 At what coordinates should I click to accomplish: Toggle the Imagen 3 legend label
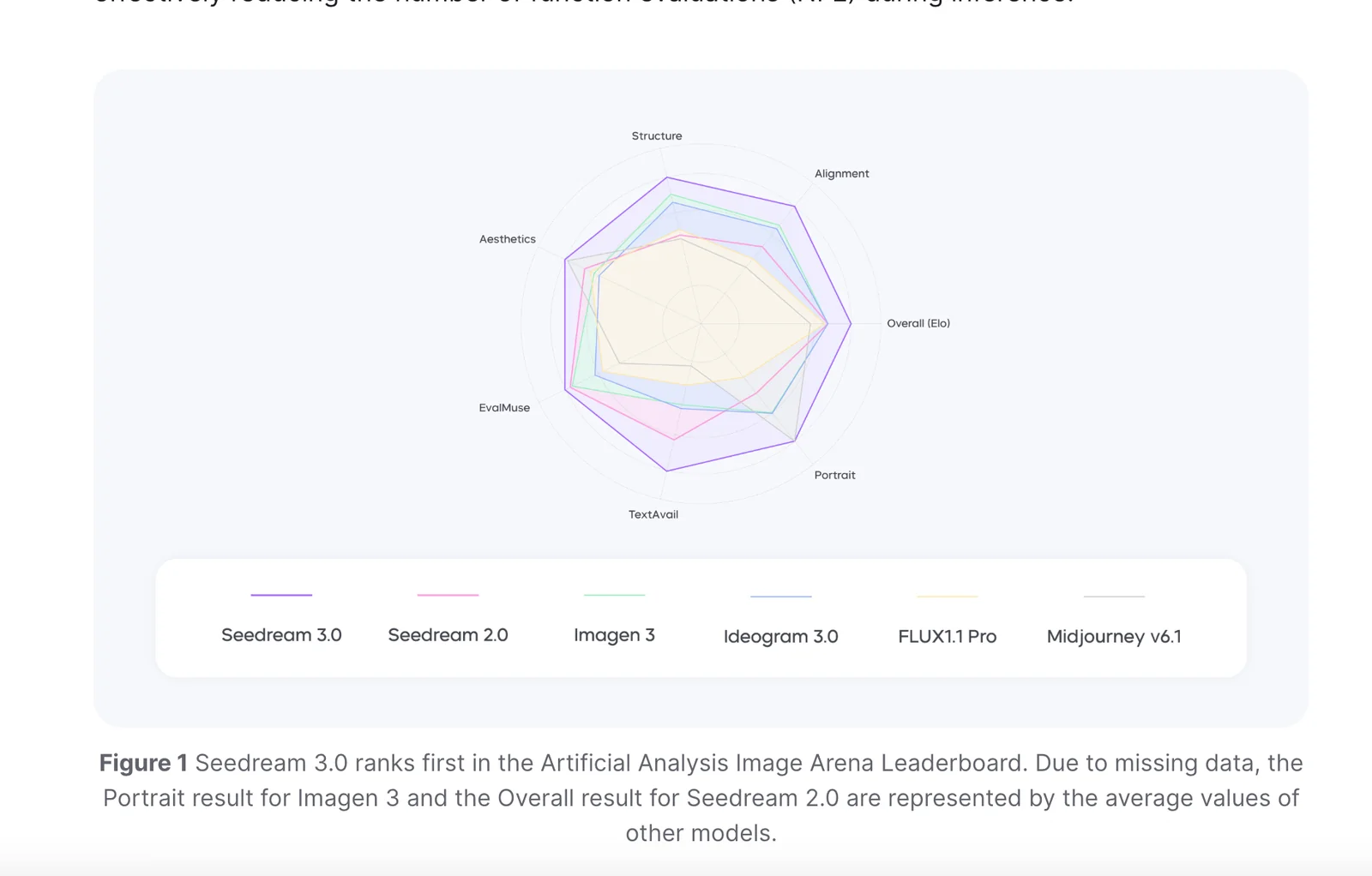[614, 635]
